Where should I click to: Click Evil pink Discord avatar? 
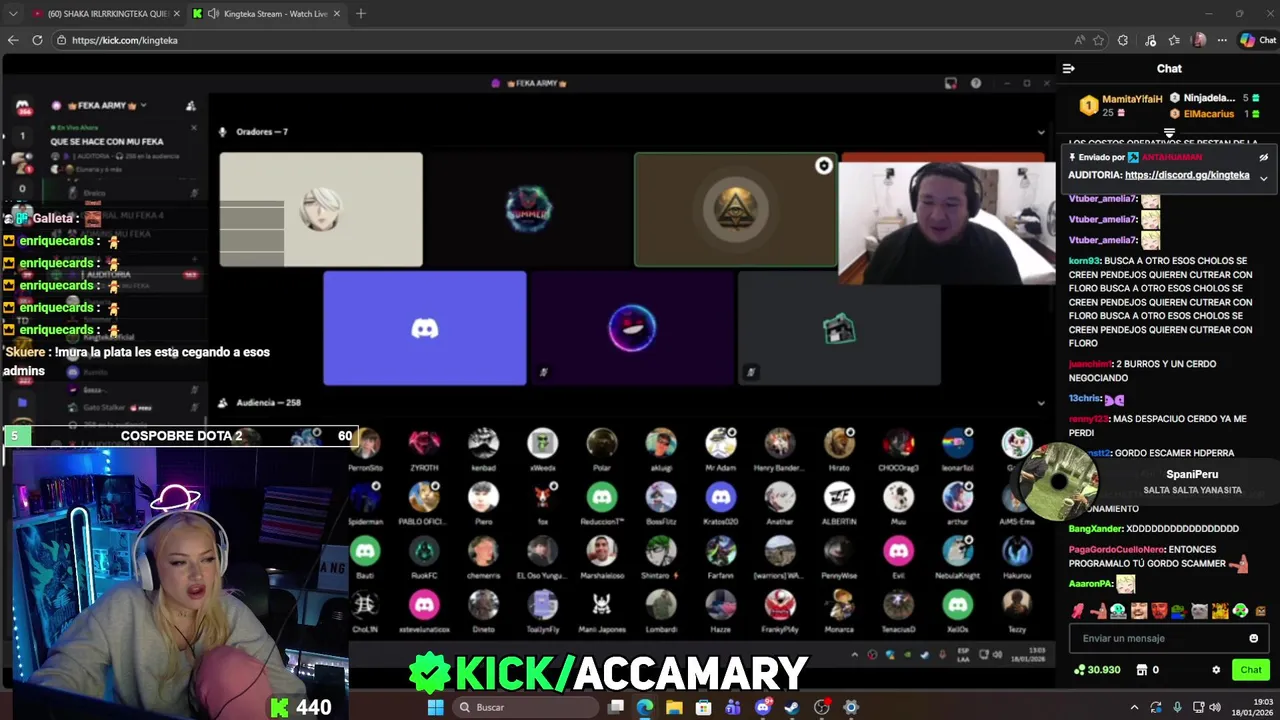(x=898, y=551)
